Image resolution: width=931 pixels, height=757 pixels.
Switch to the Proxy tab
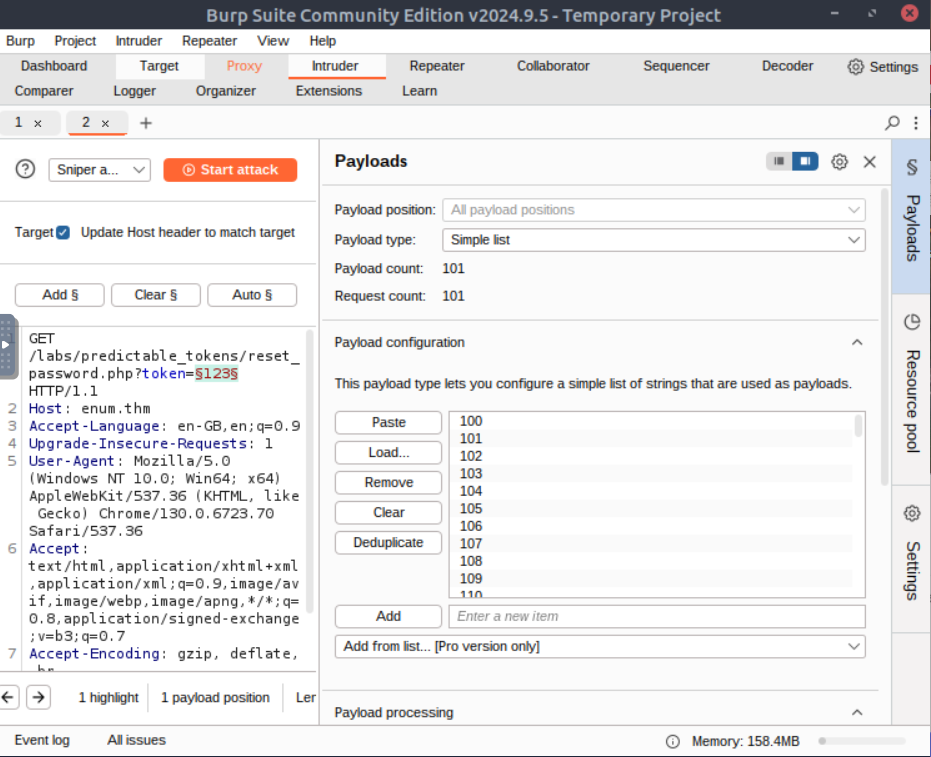click(244, 66)
